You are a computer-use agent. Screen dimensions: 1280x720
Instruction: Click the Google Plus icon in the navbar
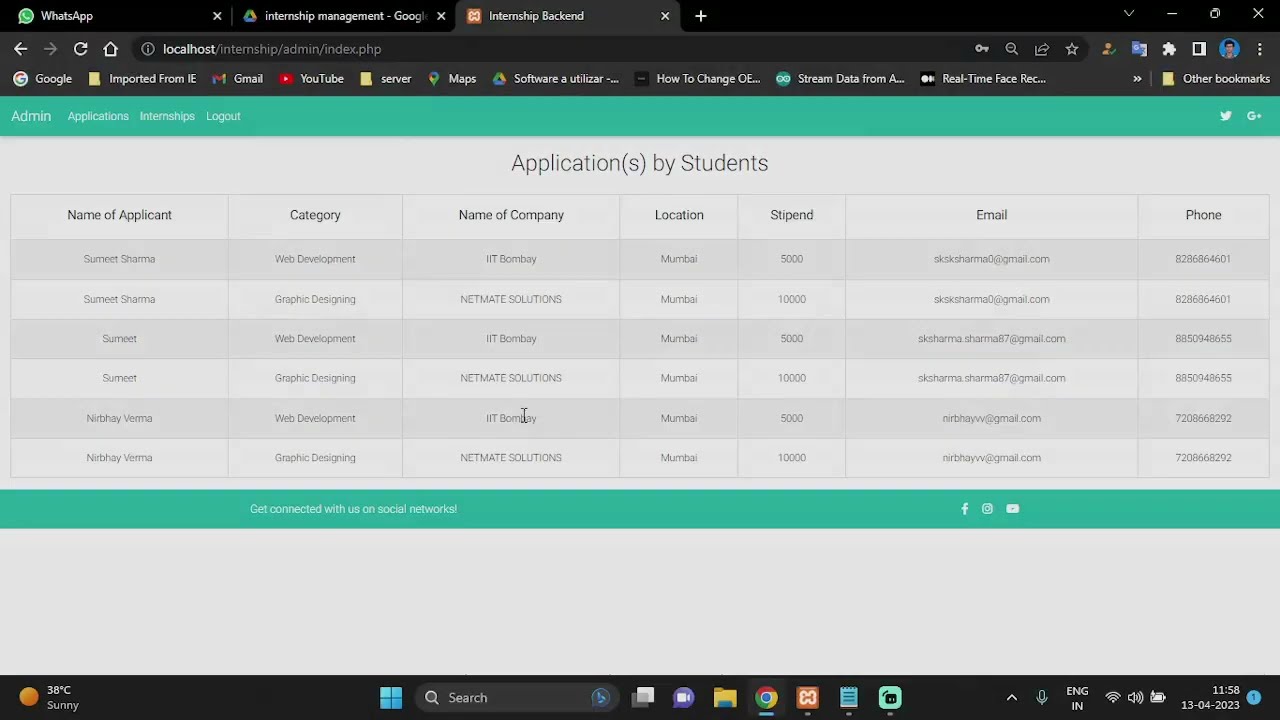coord(1254,116)
